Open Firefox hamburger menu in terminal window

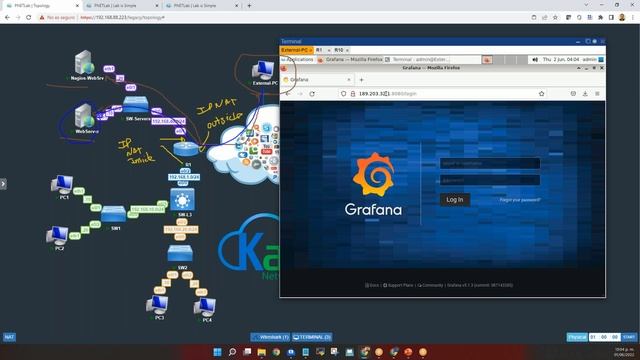[x=597, y=94]
